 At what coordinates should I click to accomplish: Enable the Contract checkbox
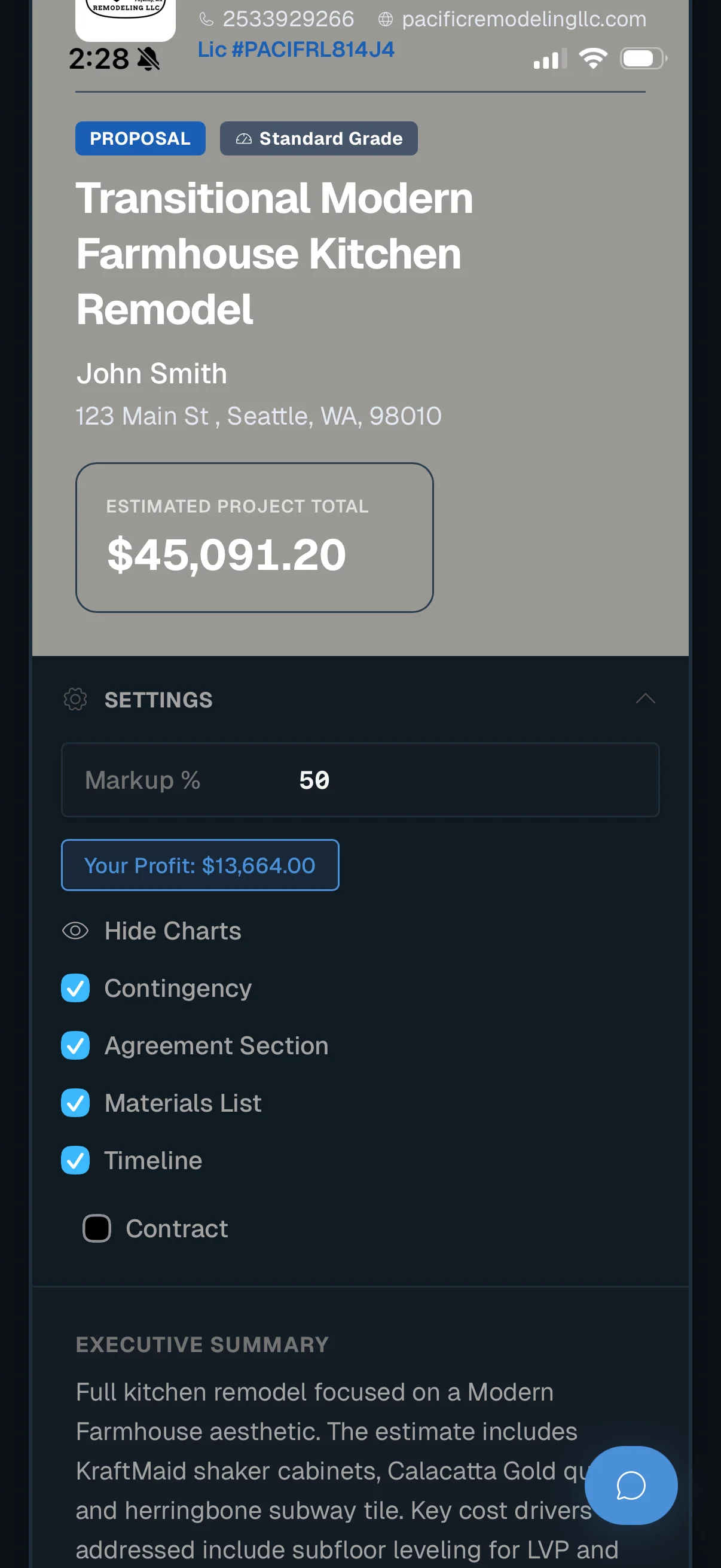[96, 1228]
